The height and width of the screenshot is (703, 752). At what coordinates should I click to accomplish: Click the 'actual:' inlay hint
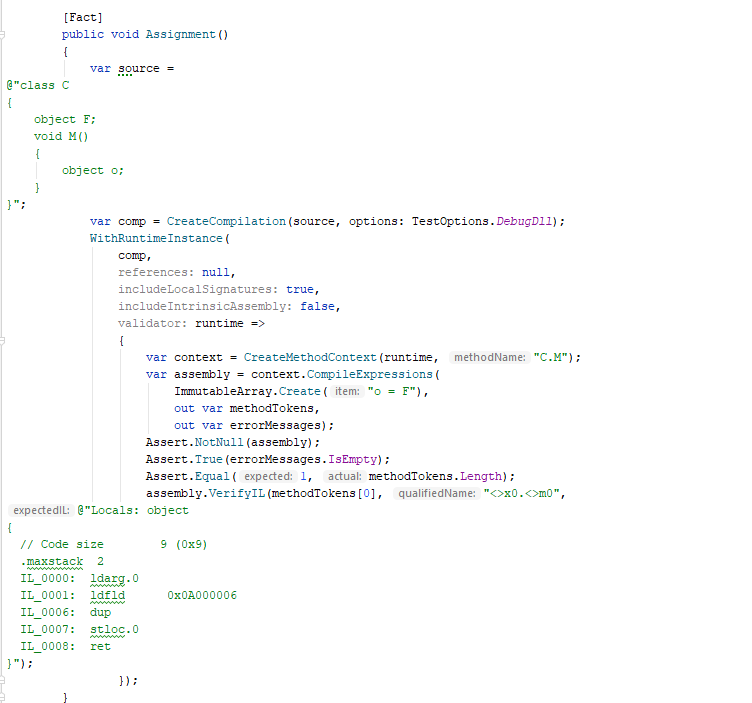344,477
